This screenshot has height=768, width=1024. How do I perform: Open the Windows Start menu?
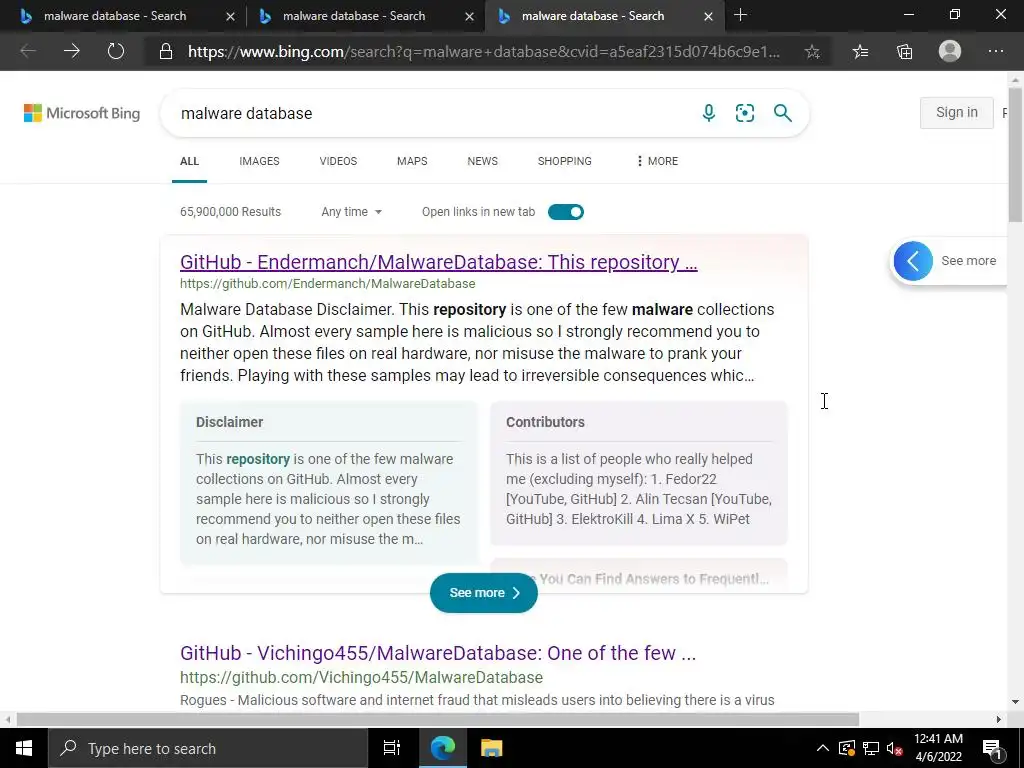click(x=24, y=748)
